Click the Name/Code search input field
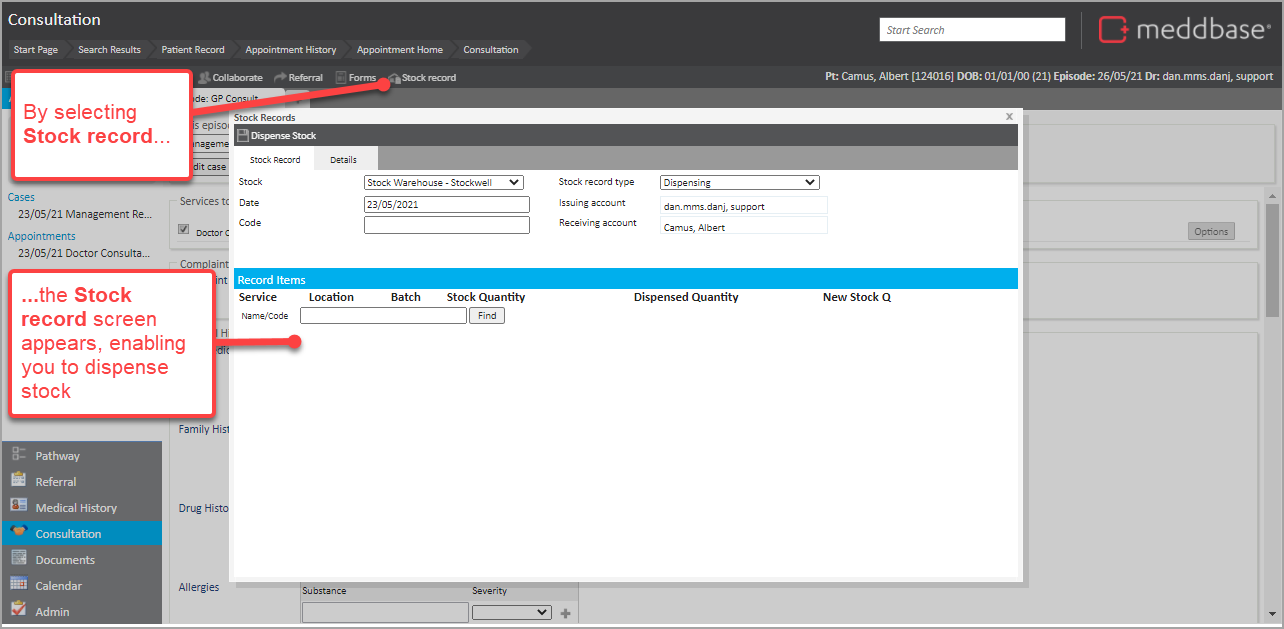 (x=383, y=315)
